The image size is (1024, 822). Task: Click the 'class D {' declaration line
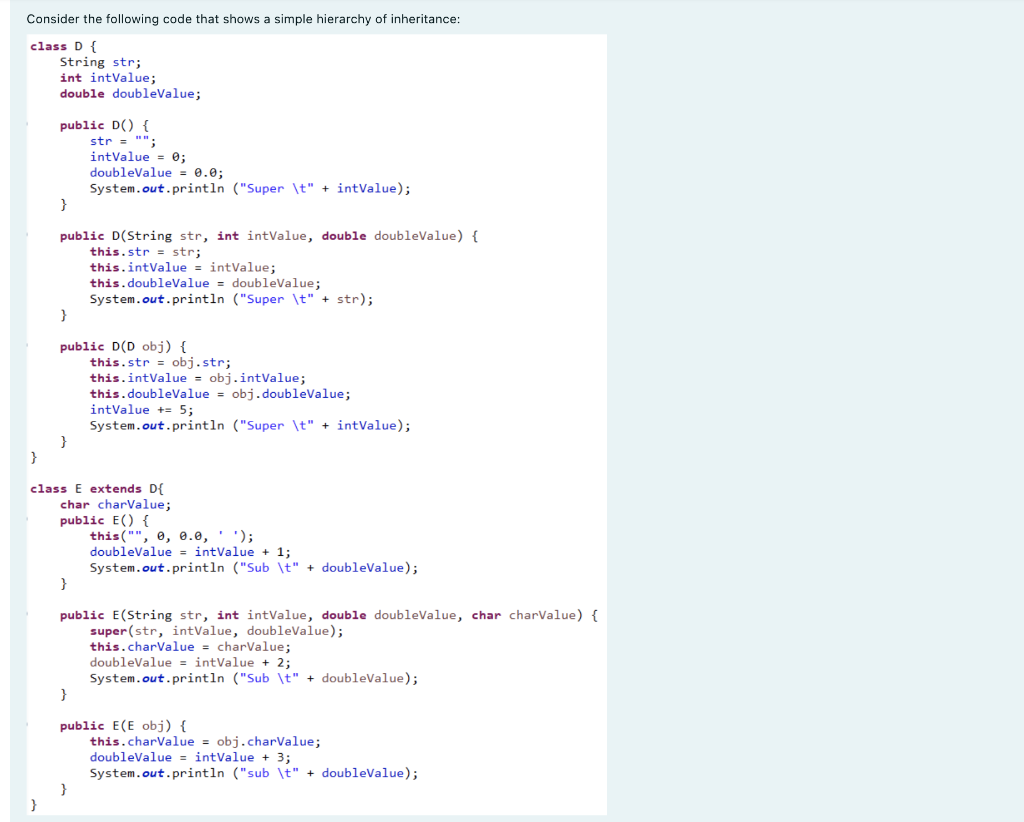pyautogui.click(x=63, y=46)
